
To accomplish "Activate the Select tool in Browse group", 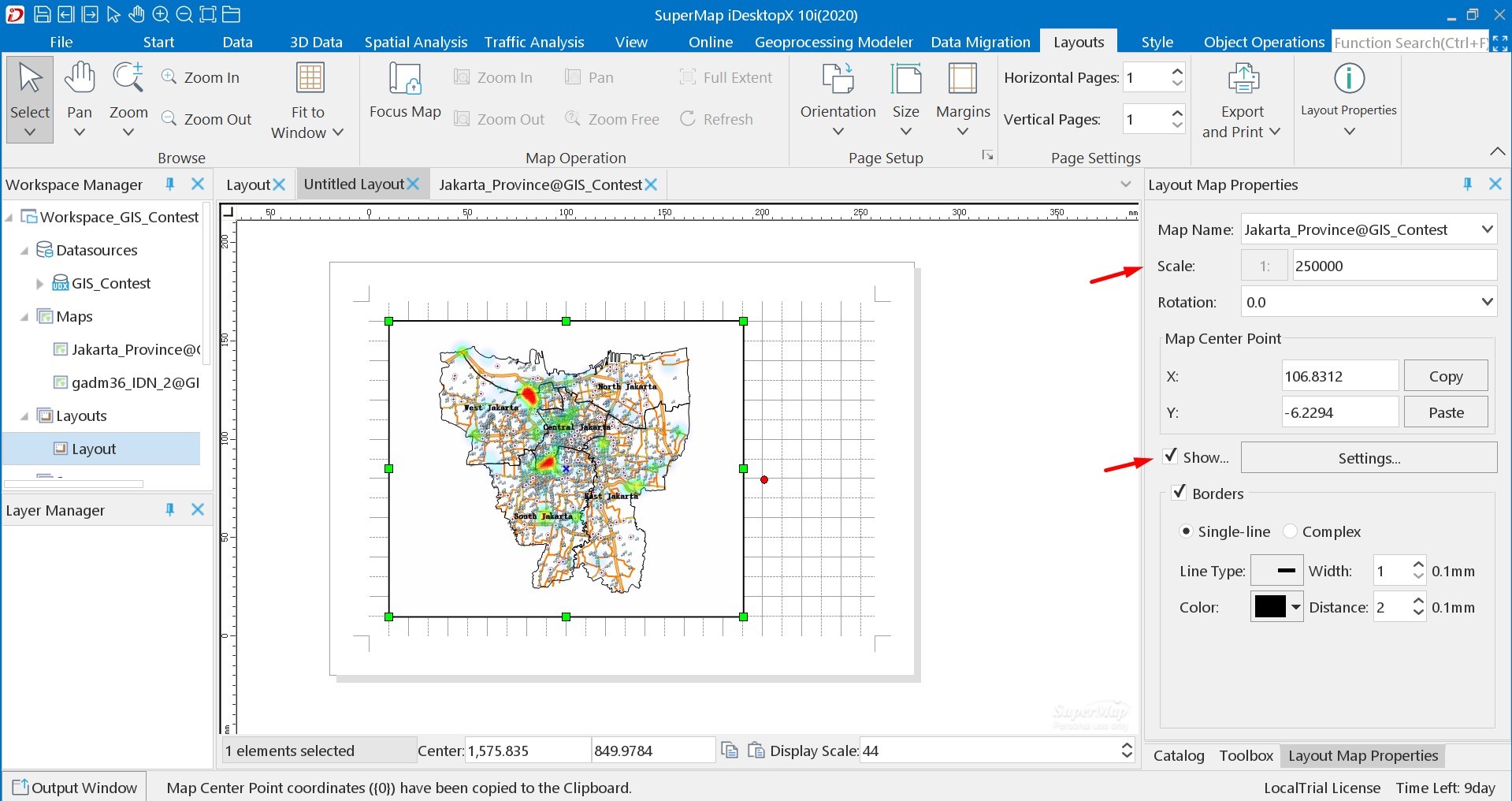I will pyautogui.click(x=30, y=99).
